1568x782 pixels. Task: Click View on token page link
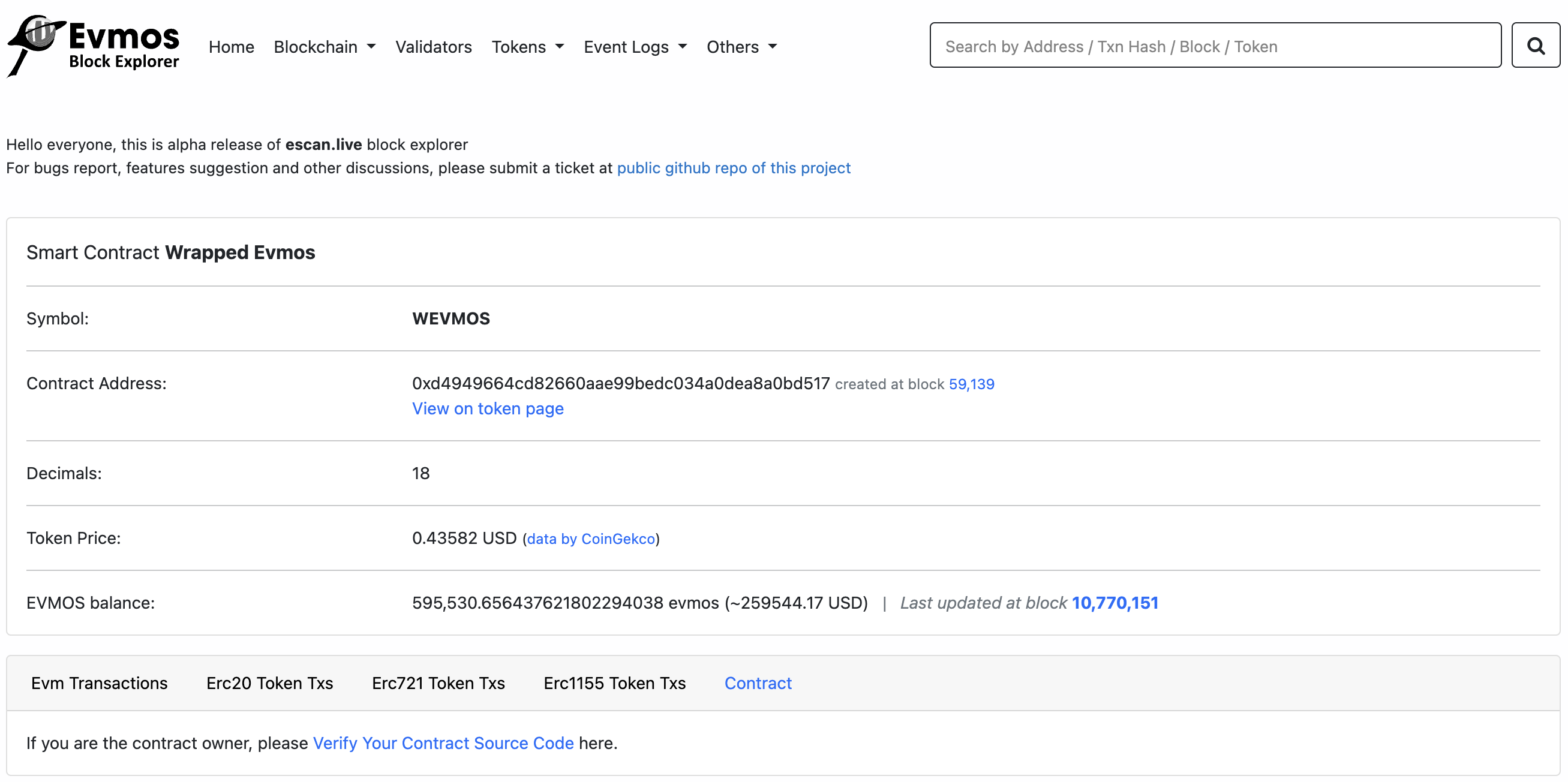(x=488, y=408)
